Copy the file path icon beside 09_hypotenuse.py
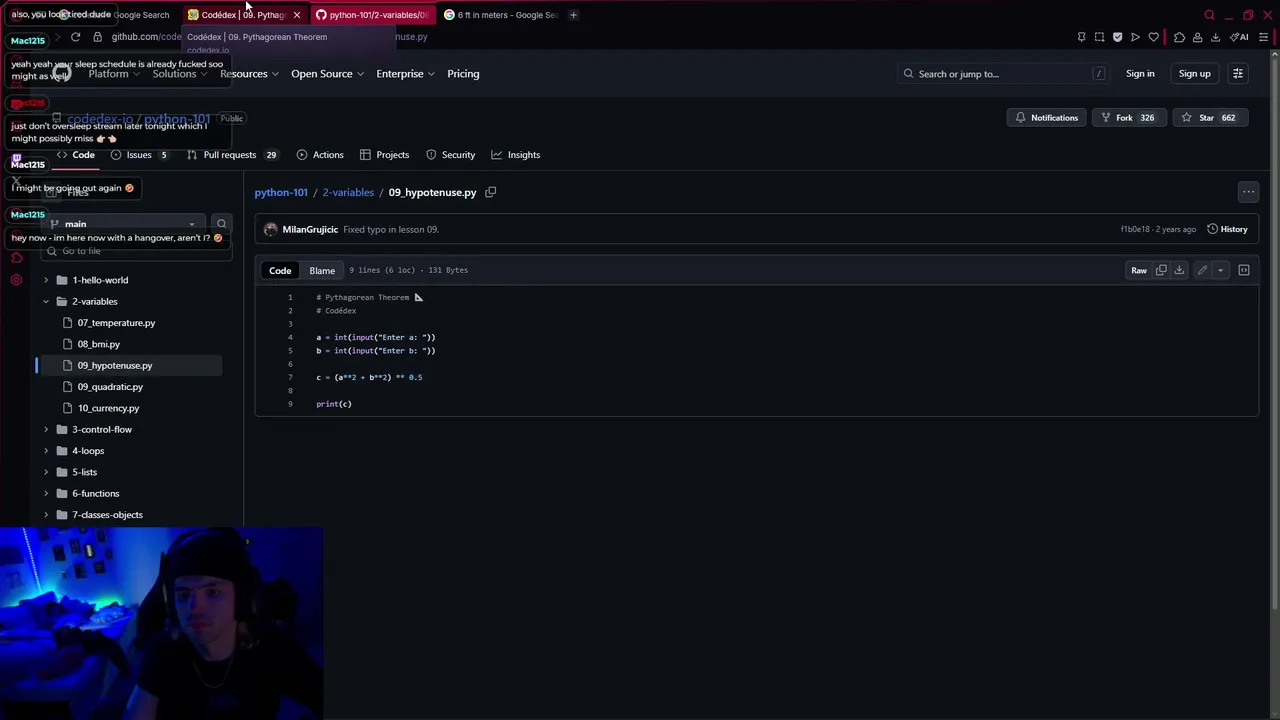The width and height of the screenshot is (1280, 720). coord(491,192)
